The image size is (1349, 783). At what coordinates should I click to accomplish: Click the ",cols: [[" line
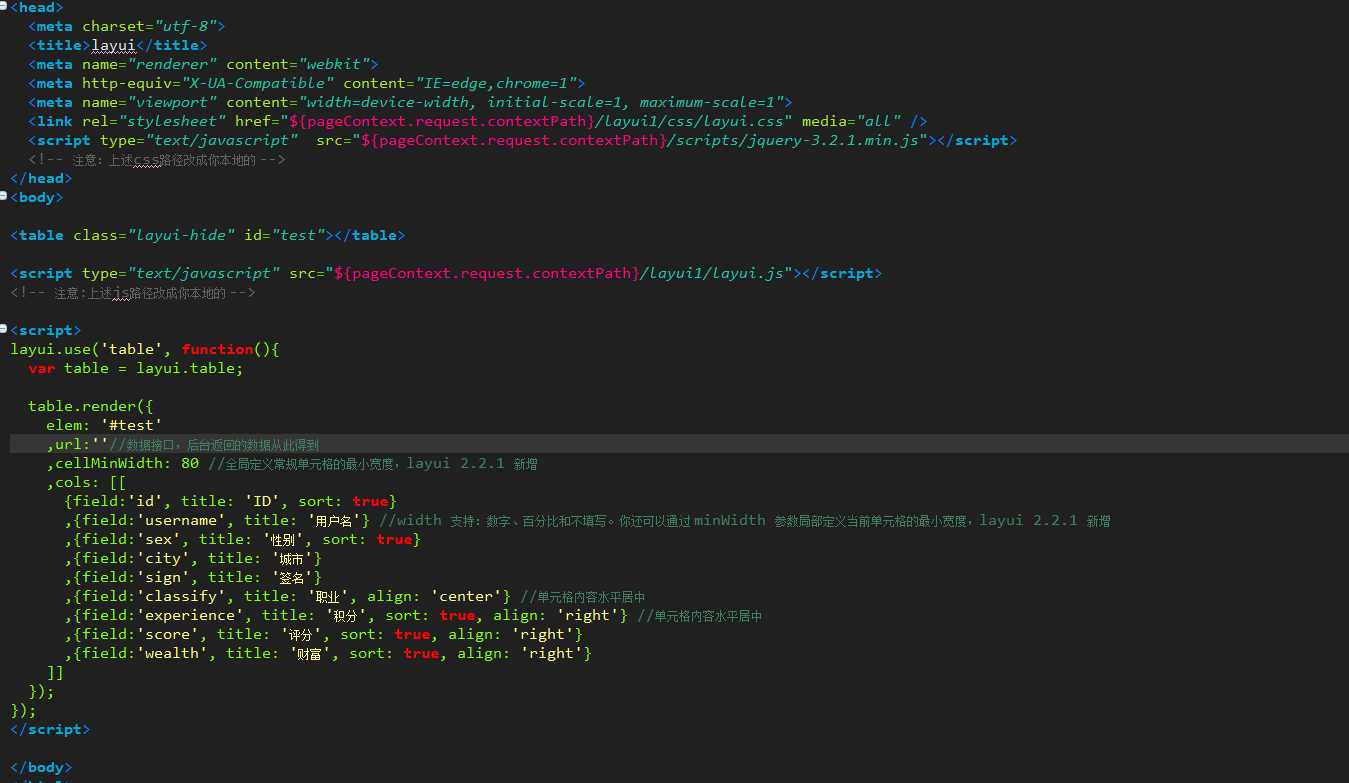(85, 482)
